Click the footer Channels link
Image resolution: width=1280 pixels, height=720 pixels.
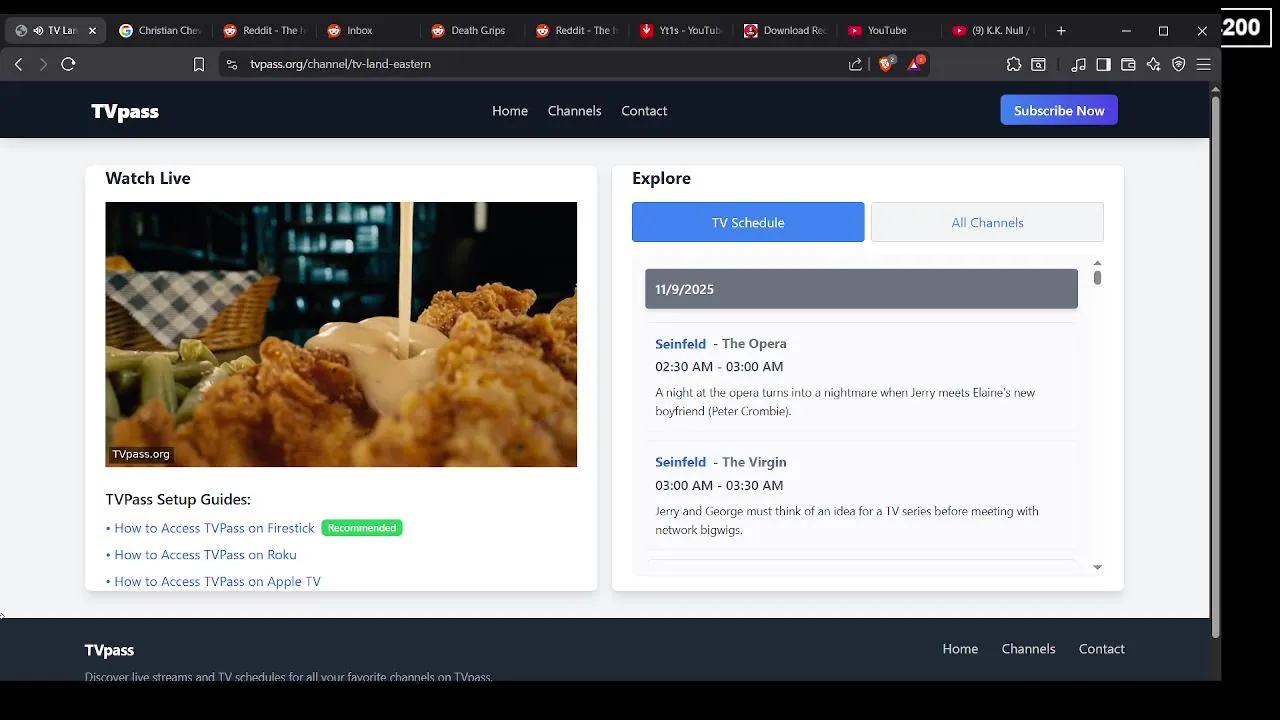coord(1028,649)
